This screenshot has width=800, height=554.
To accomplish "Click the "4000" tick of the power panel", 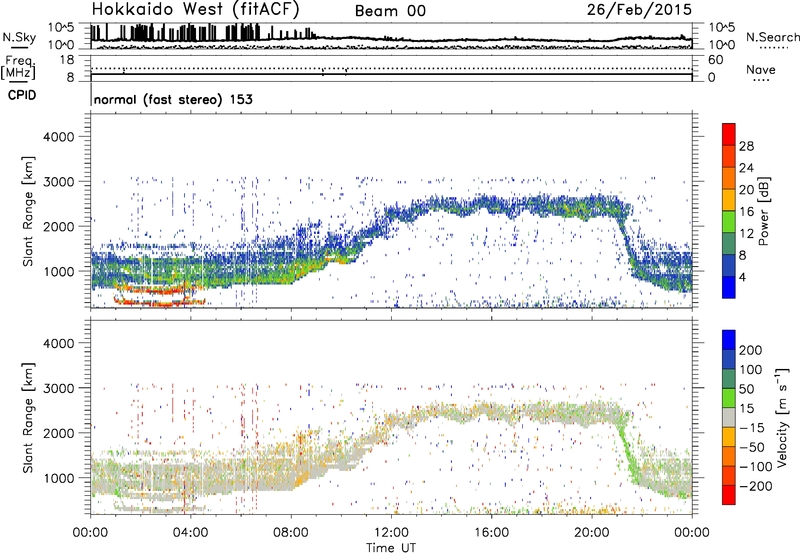I will click(x=58, y=137).
